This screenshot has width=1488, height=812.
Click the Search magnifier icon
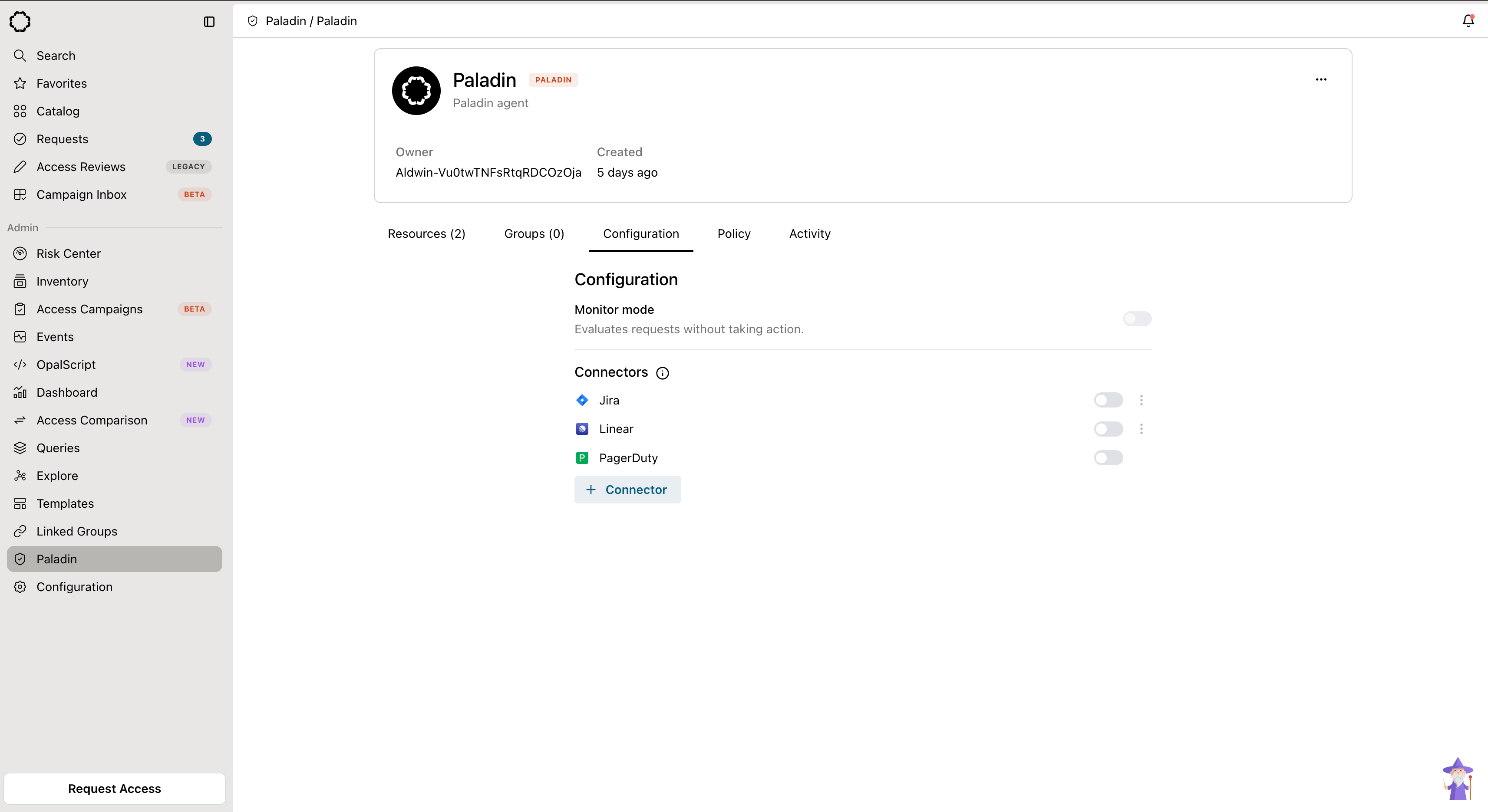[20, 56]
